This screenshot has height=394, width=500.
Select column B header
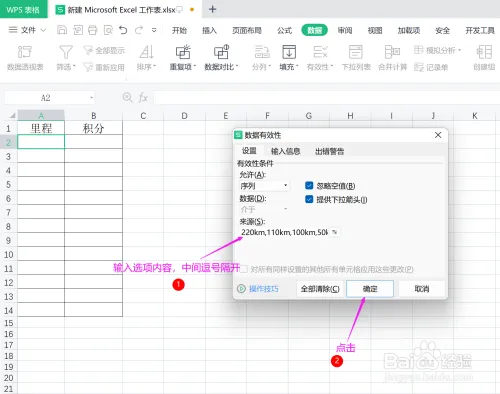(x=94, y=116)
